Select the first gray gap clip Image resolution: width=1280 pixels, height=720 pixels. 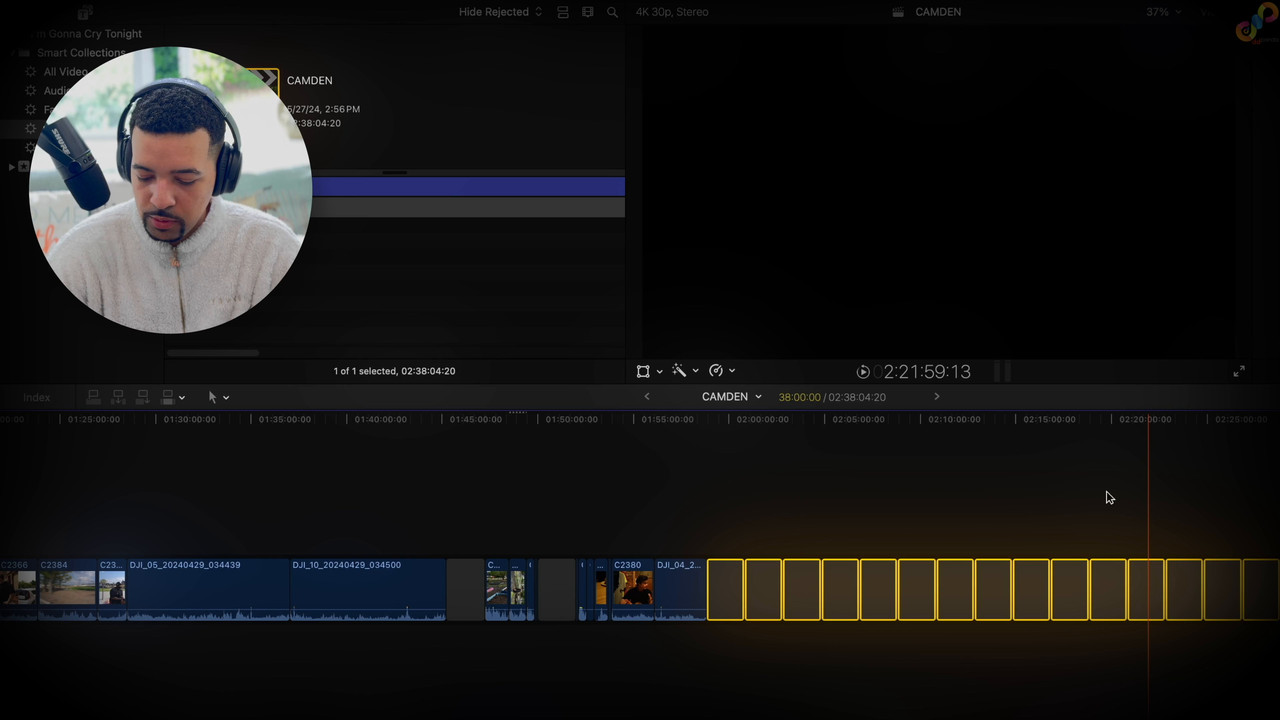(x=465, y=589)
